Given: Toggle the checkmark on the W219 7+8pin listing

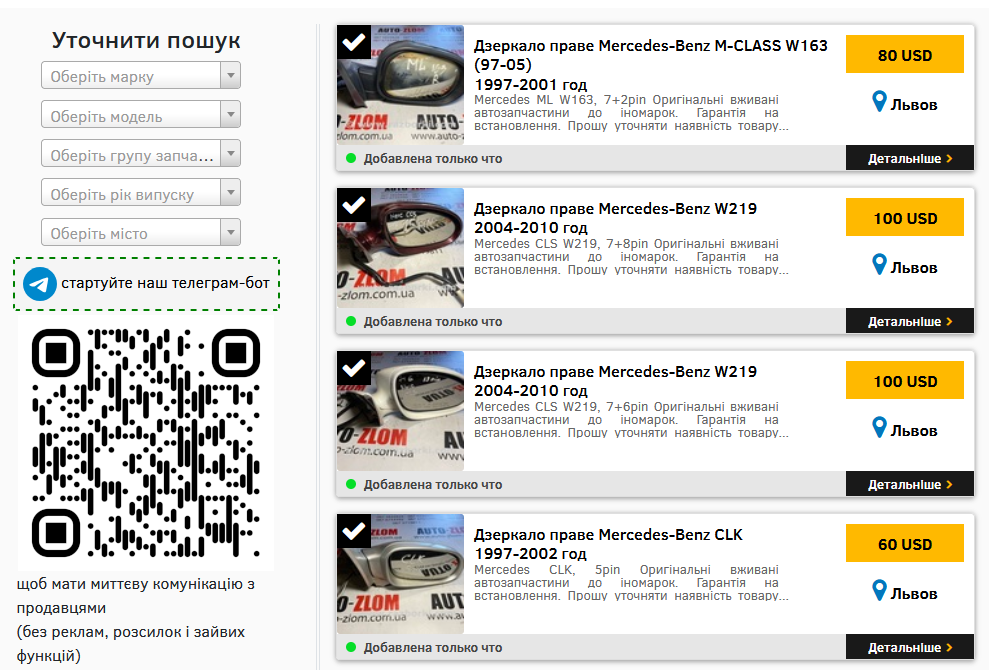Looking at the screenshot, I should coord(354,205).
